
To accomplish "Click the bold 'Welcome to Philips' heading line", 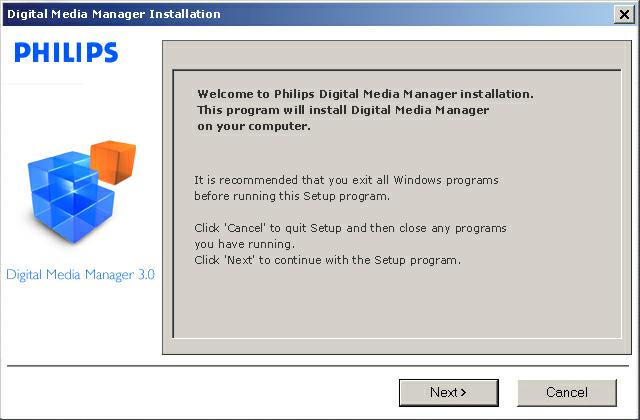I will click(x=365, y=94).
